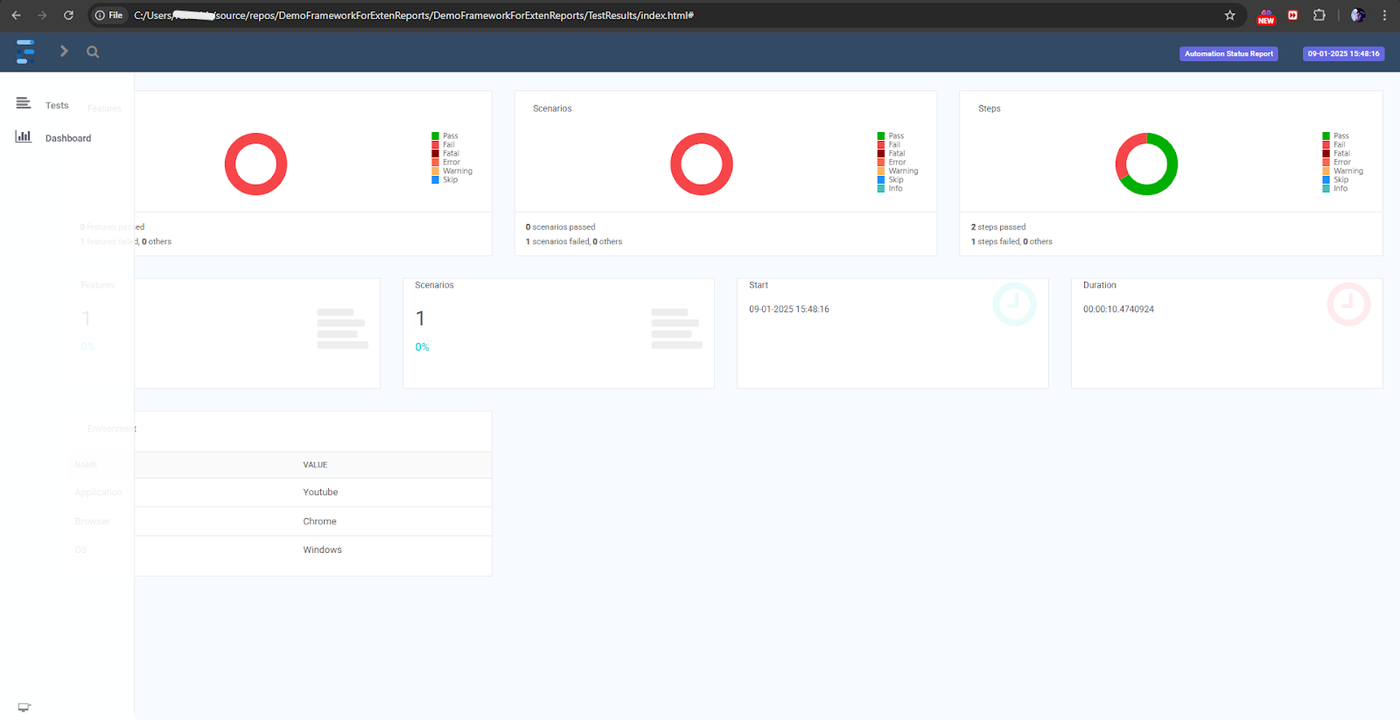Image resolution: width=1400 pixels, height=720 pixels.
Task: Click the 09-01-2025 15:48:16 timestamp badge
Action: [1342, 53]
